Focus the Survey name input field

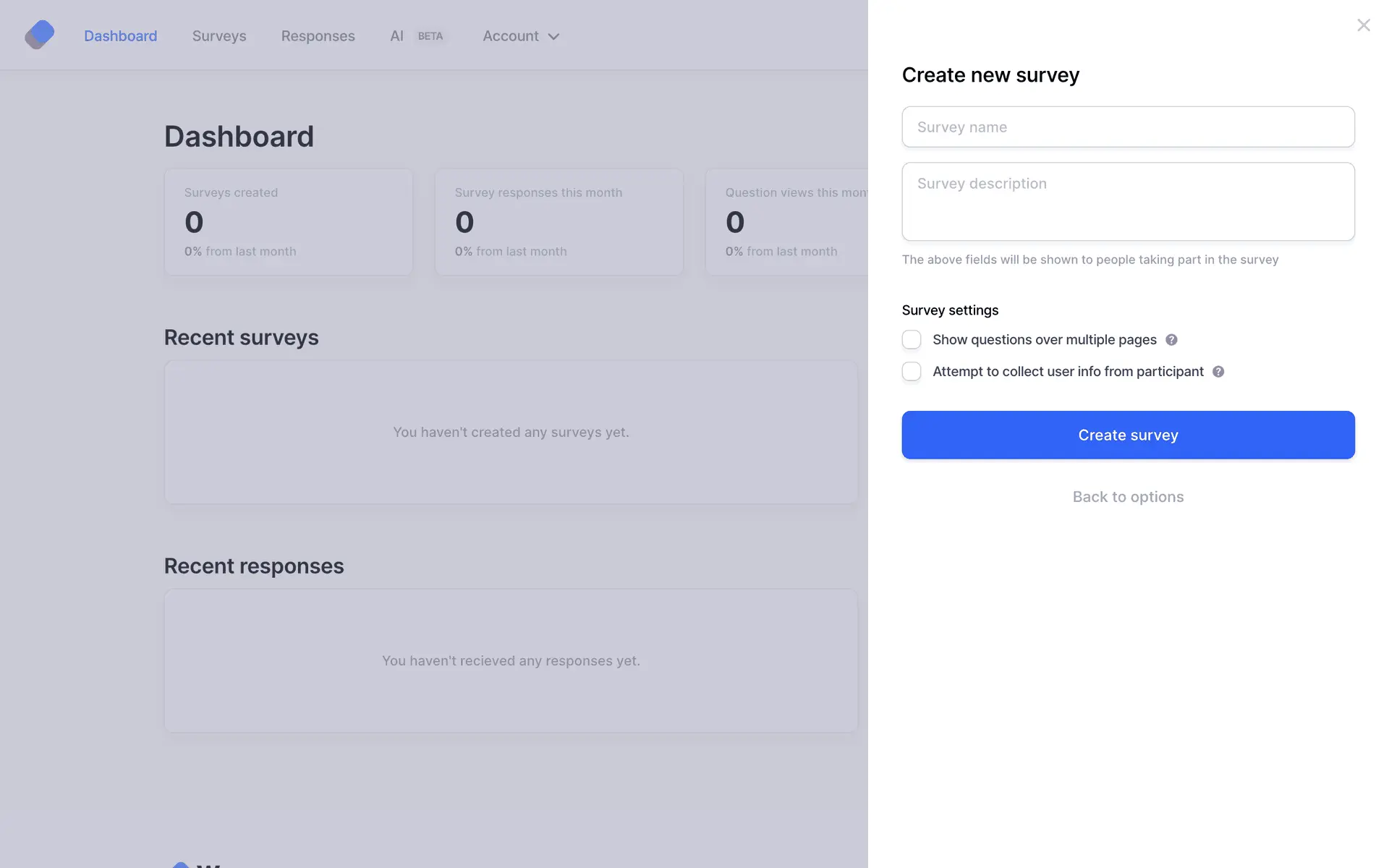(1128, 127)
